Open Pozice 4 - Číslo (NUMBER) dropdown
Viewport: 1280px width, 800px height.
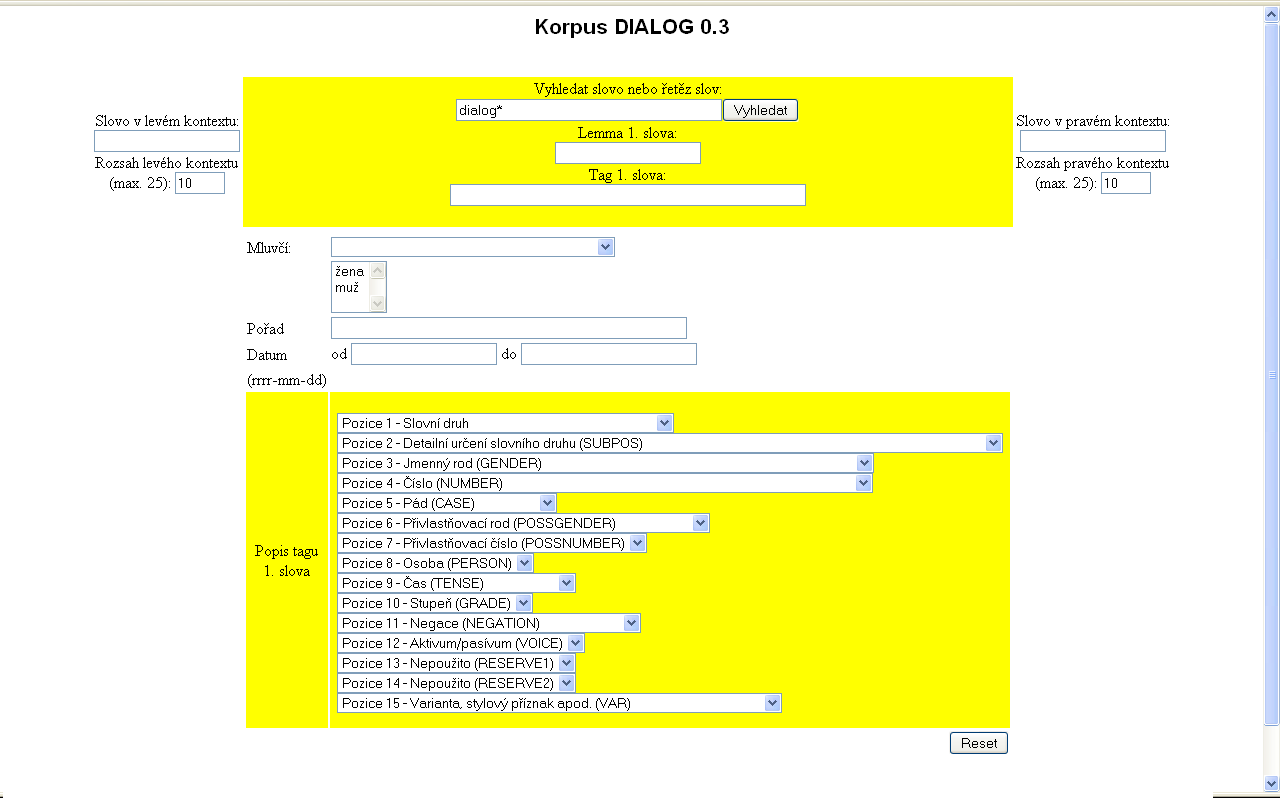click(x=605, y=483)
